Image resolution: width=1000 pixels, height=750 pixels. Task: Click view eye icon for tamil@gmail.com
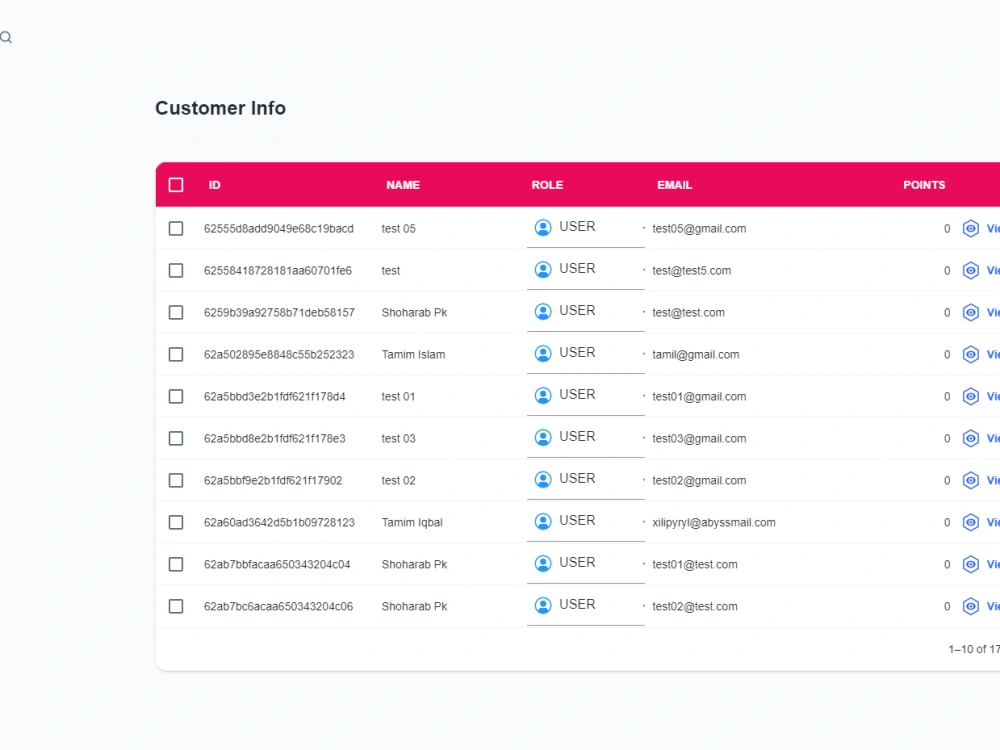coord(971,355)
